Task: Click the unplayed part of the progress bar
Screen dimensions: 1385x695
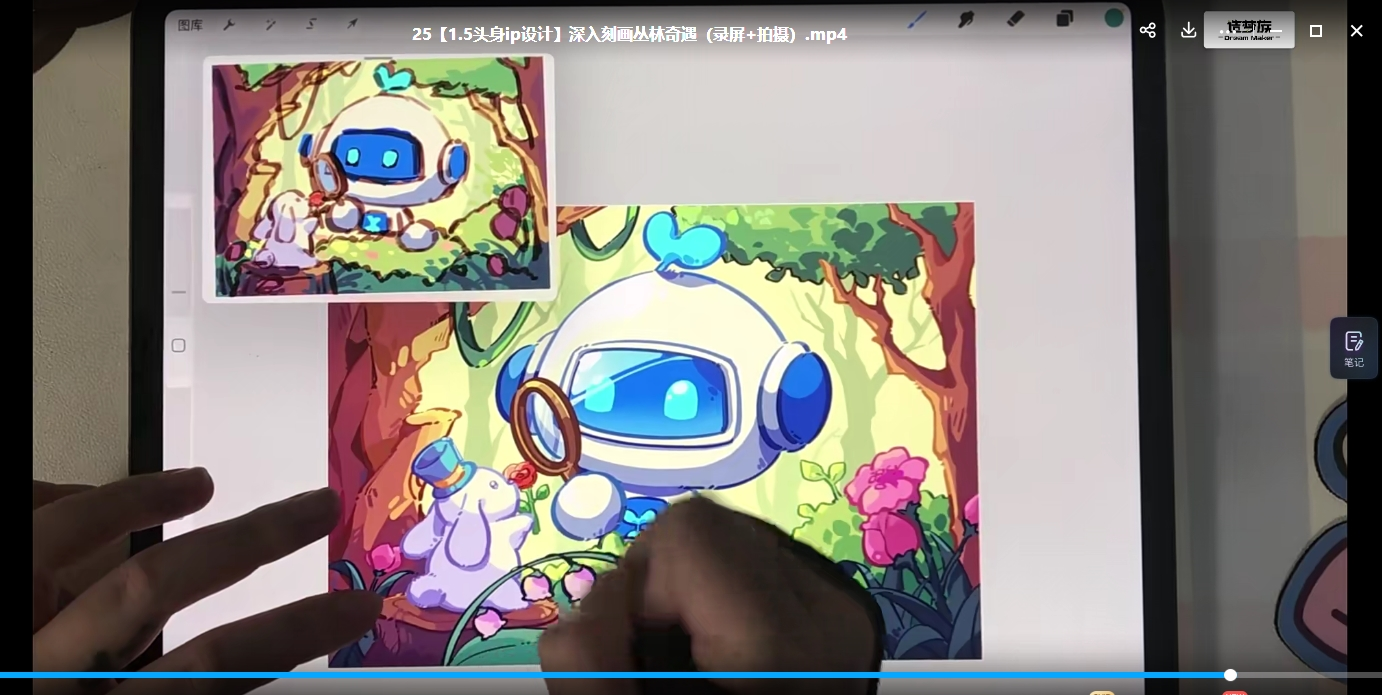Action: pos(1309,675)
